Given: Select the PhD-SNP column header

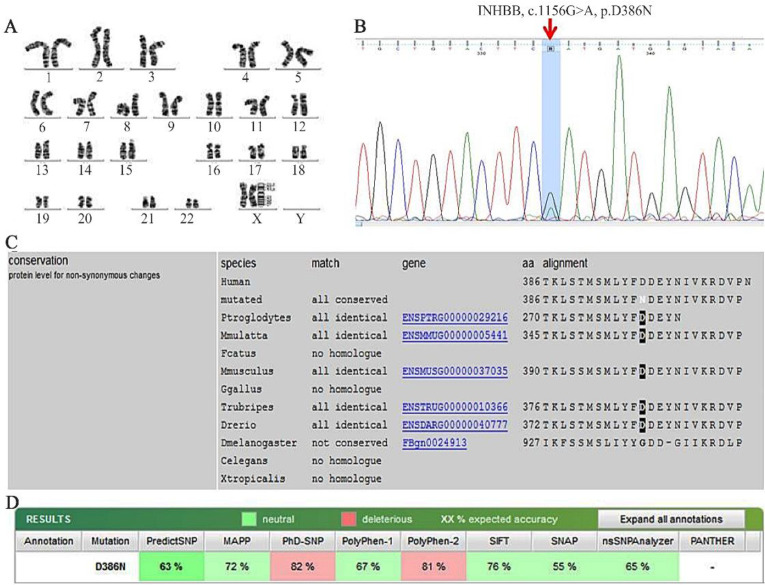Looking at the screenshot, I should (x=302, y=541).
